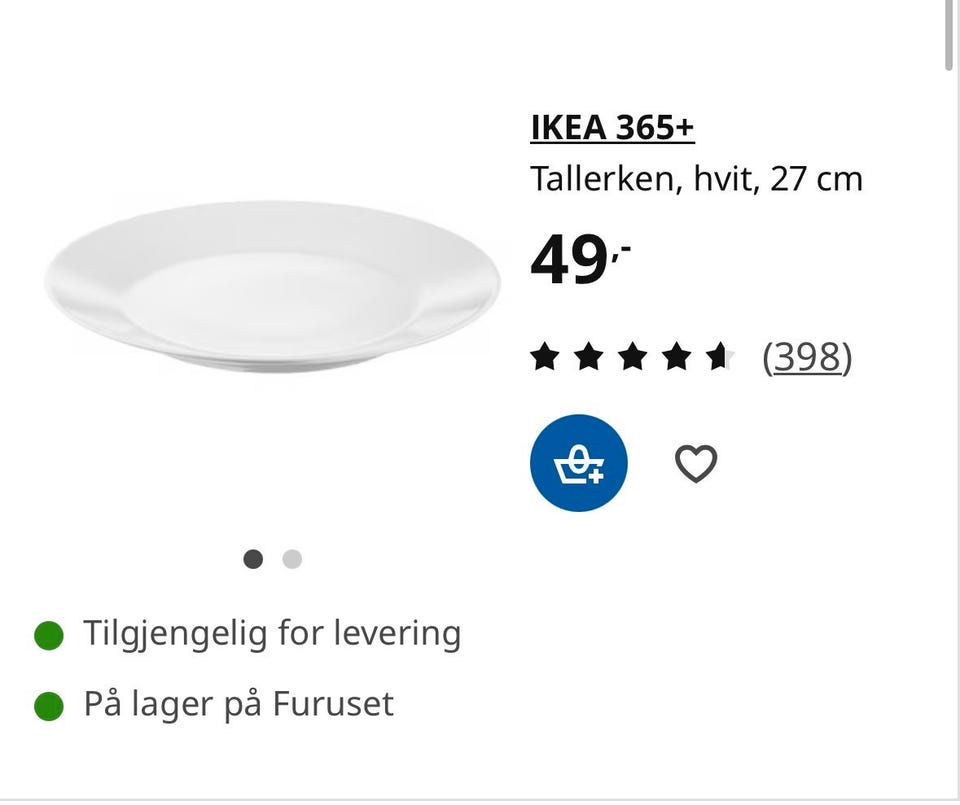The image size is (960, 805).
Task: Click the second rating star
Action: point(588,357)
